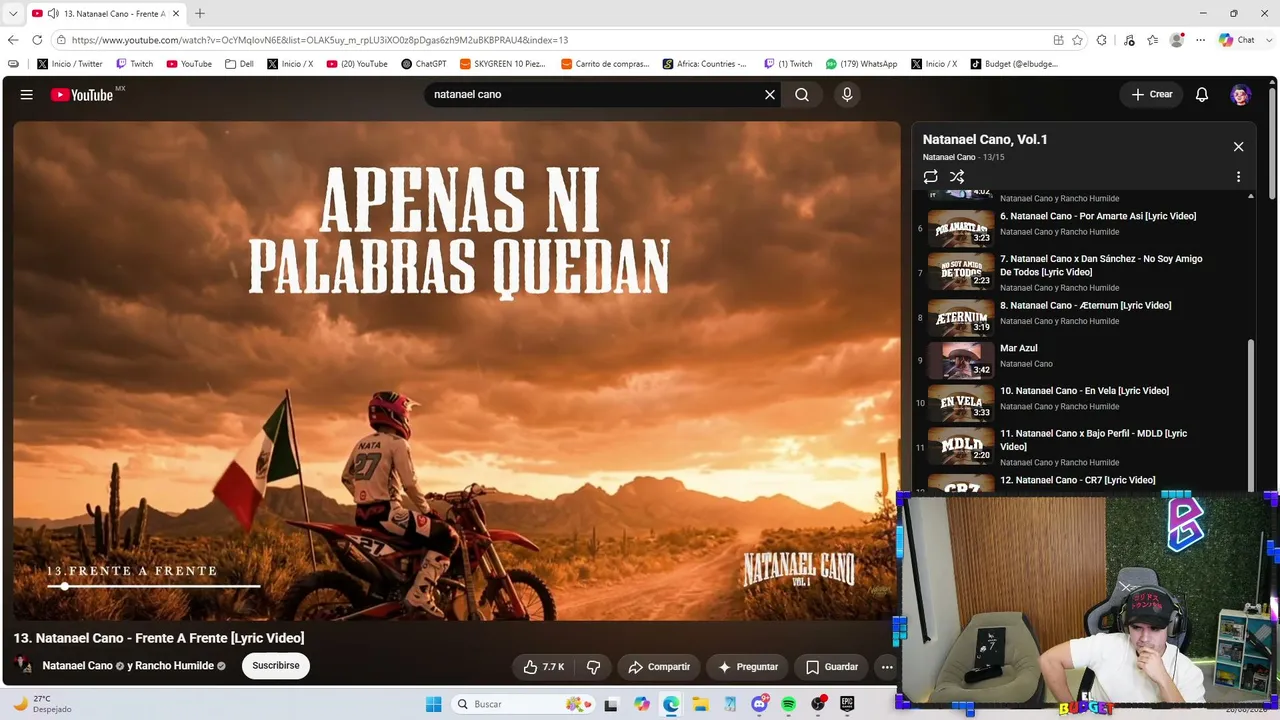Open Rancho Humilde channel link
Screen dimensions: 1280x720
pos(174,666)
